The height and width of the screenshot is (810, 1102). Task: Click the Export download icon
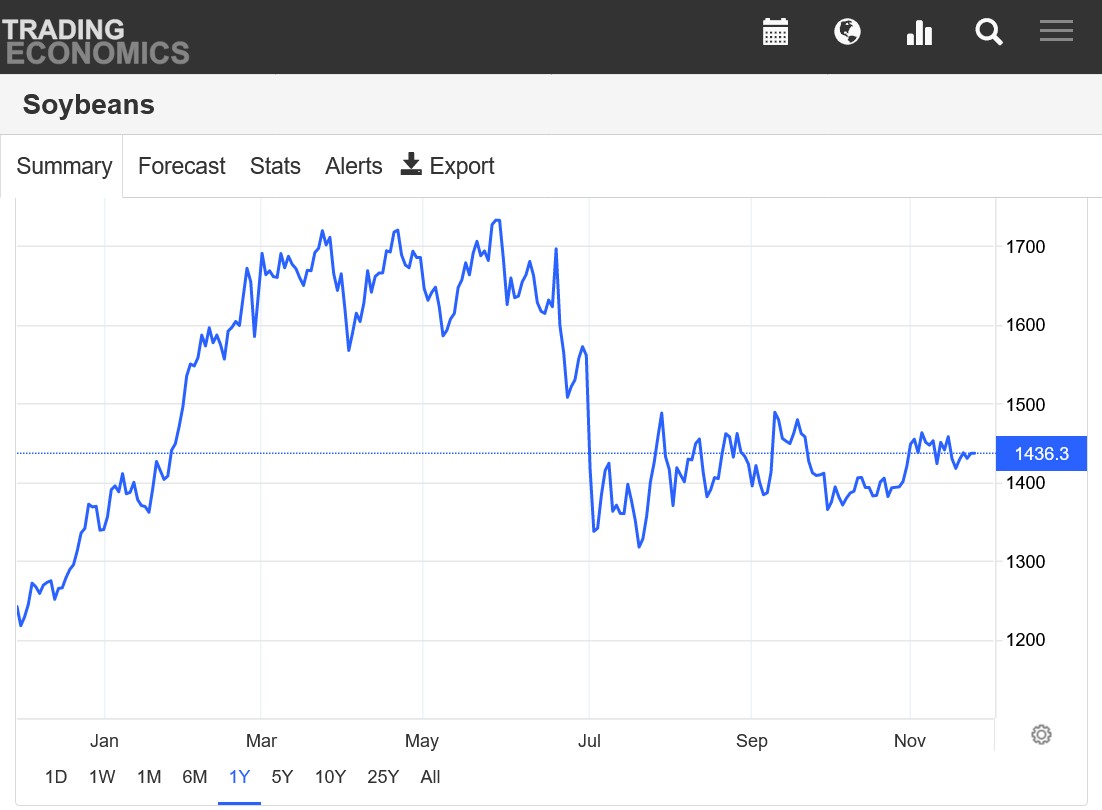(x=411, y=165)
